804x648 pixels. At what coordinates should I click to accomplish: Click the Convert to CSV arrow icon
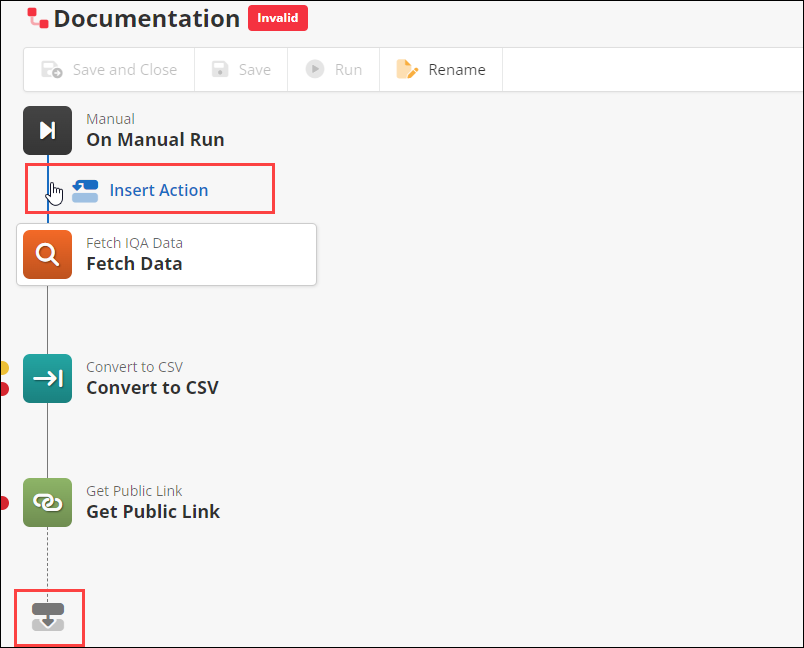(47, 378)
